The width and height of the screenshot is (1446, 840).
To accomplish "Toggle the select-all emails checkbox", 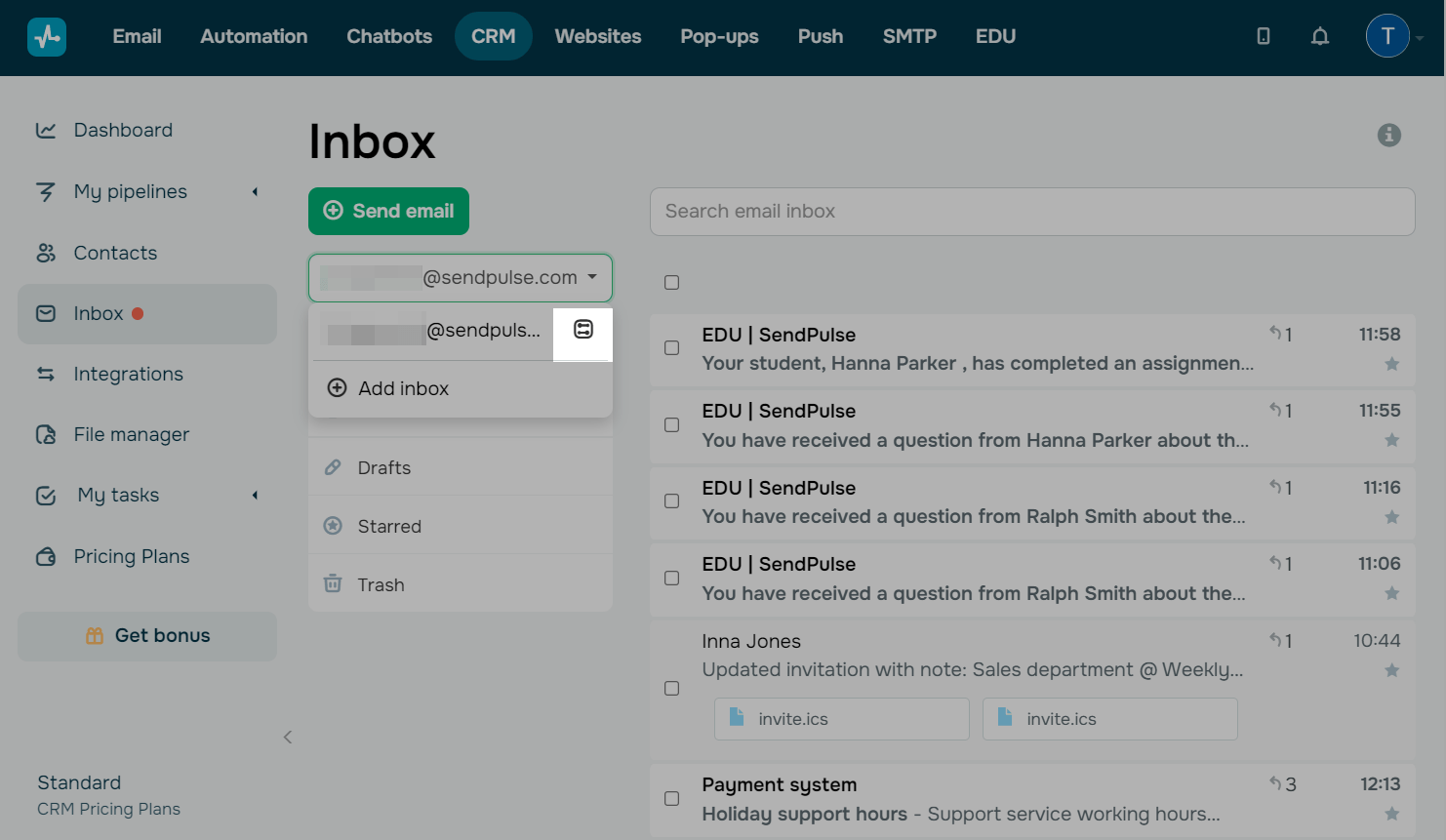I will (x=672, y=283).
